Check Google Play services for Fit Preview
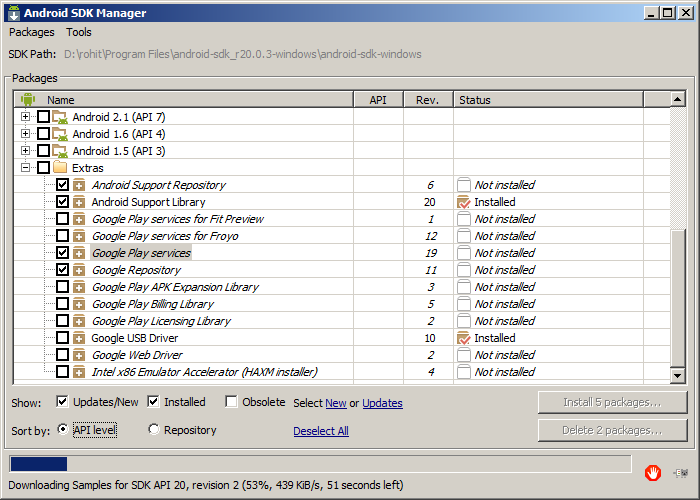The height and width of the screenshot is (500, 700). [x=62, y=218]
